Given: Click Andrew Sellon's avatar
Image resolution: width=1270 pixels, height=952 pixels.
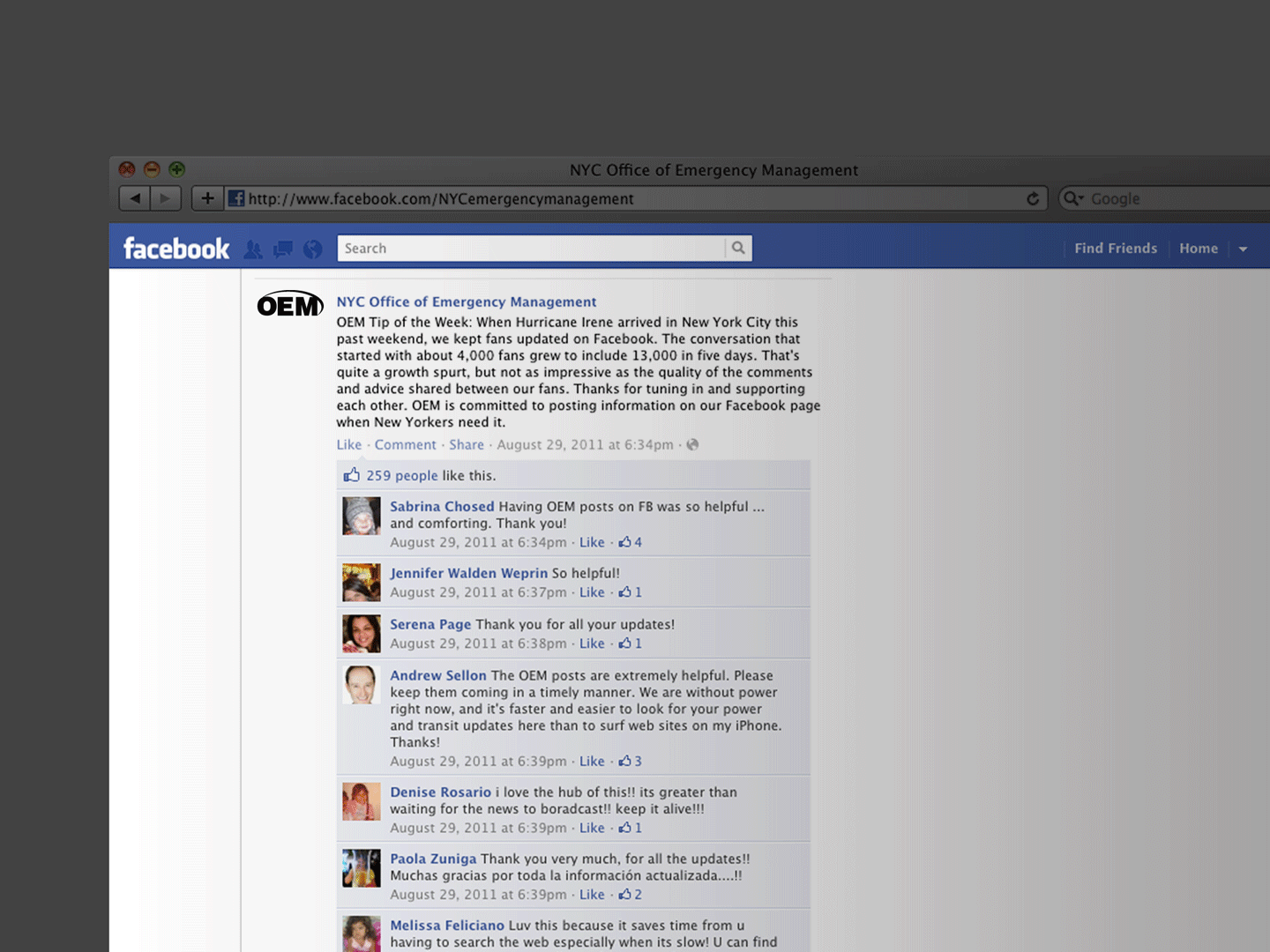Looking at the screenshot, I should pos(362,685).
